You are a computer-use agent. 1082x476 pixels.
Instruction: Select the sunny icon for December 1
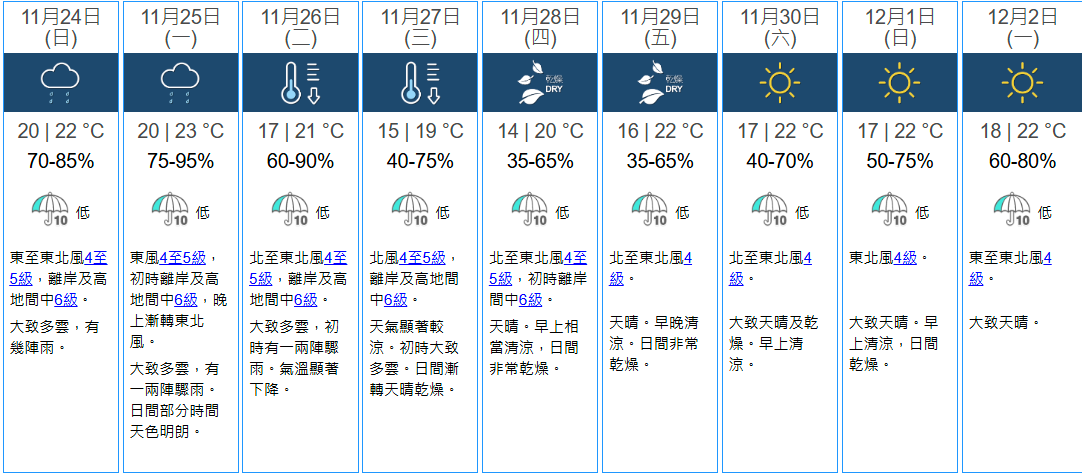click(900, 82)
